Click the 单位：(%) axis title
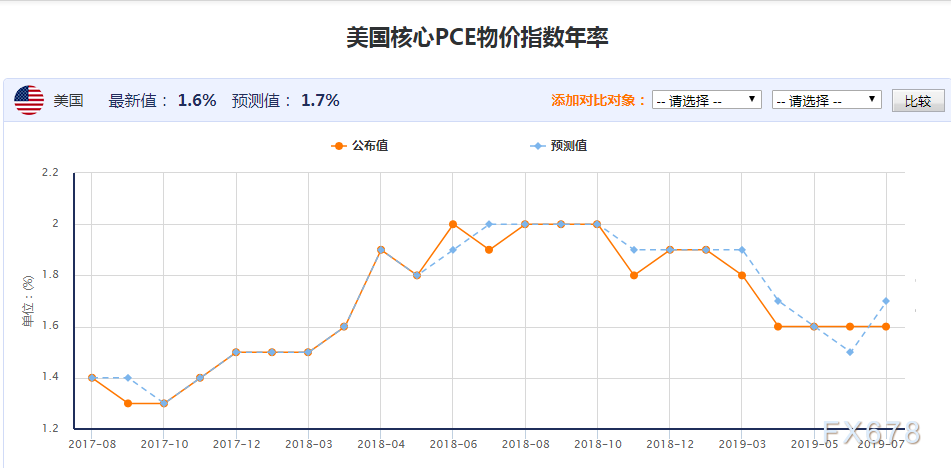The width and height of the screenshot is (951, 468). coord(29,301)
